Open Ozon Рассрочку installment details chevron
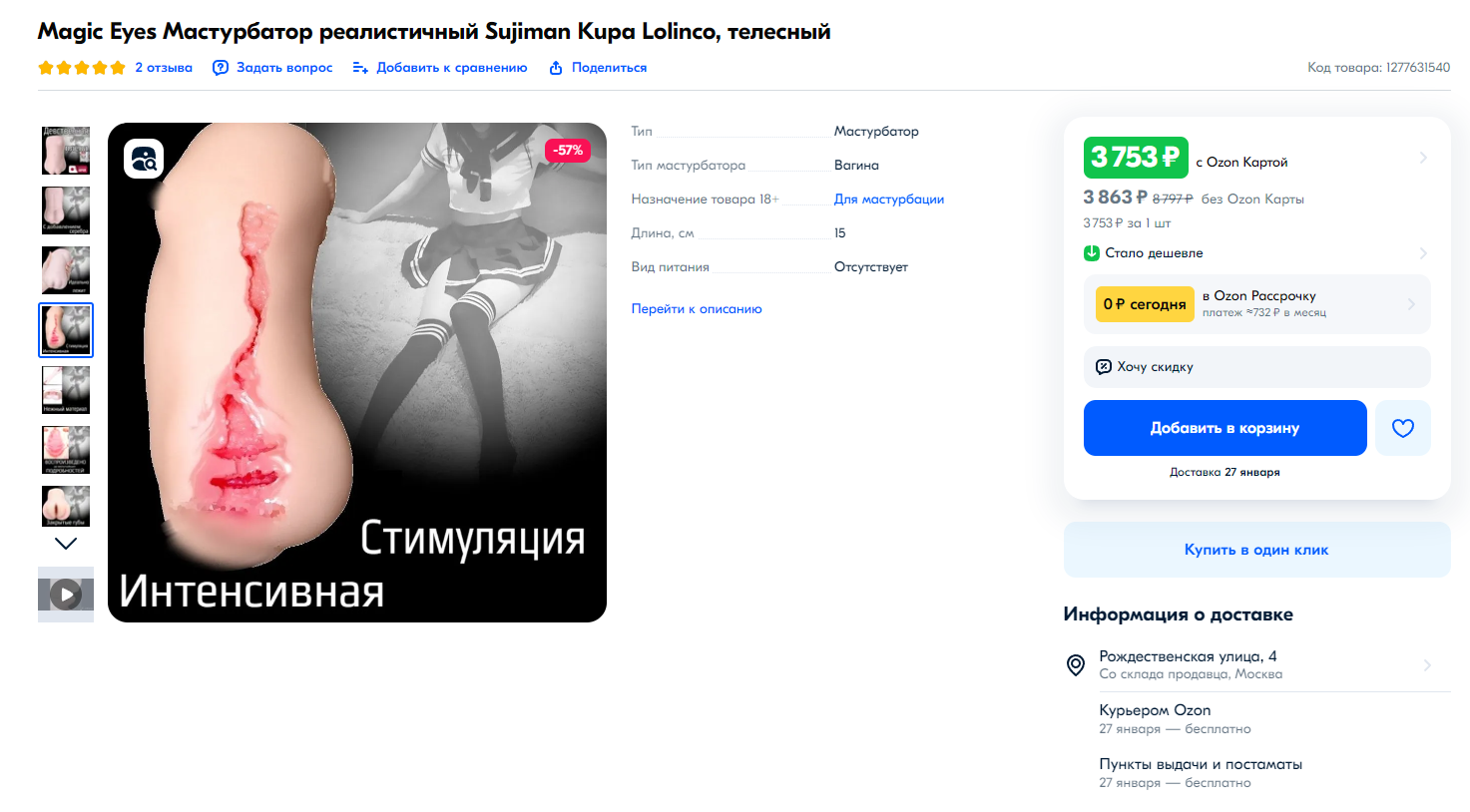1470x812 pixels. coord(1411,304)
